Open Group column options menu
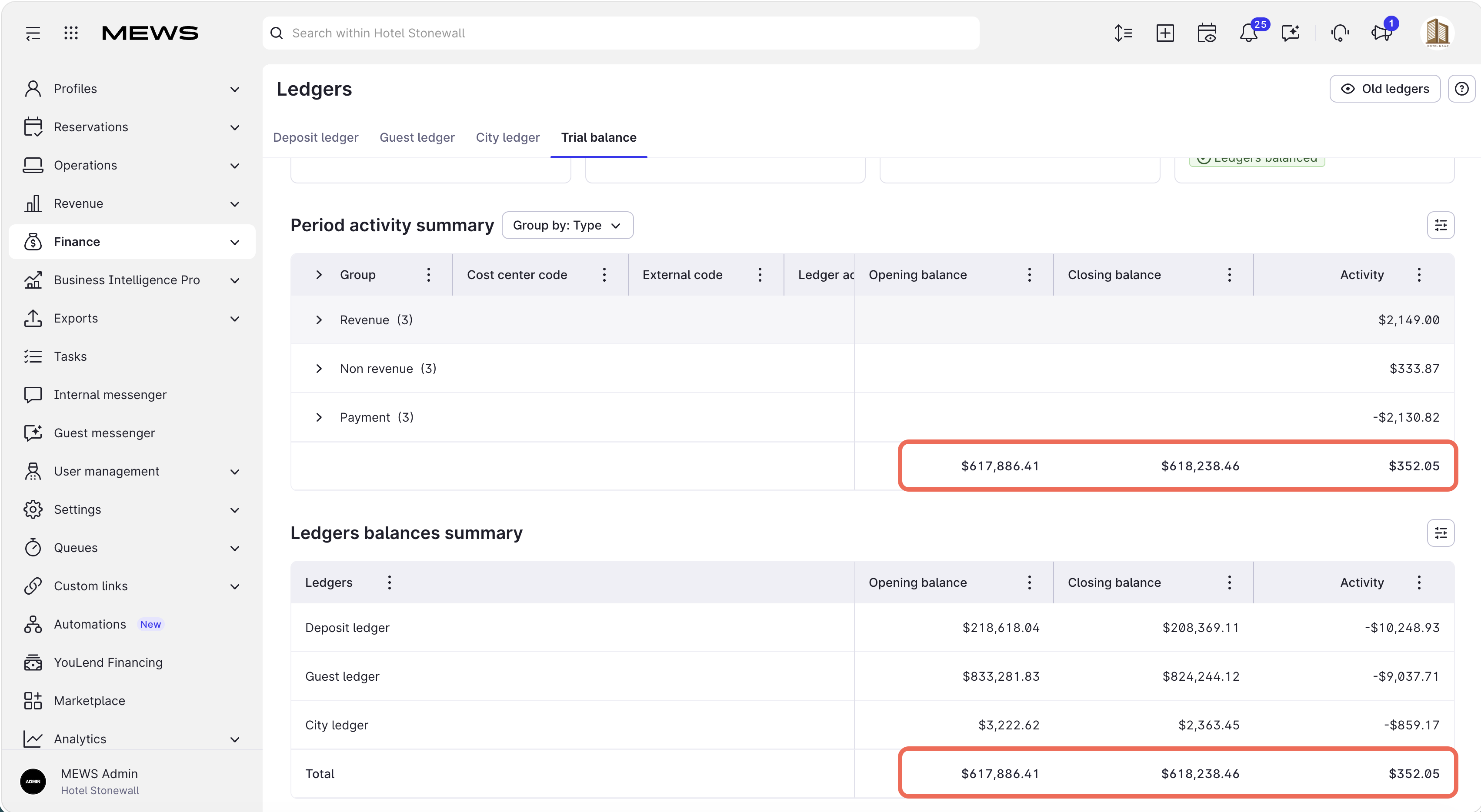 click(428, 275)
